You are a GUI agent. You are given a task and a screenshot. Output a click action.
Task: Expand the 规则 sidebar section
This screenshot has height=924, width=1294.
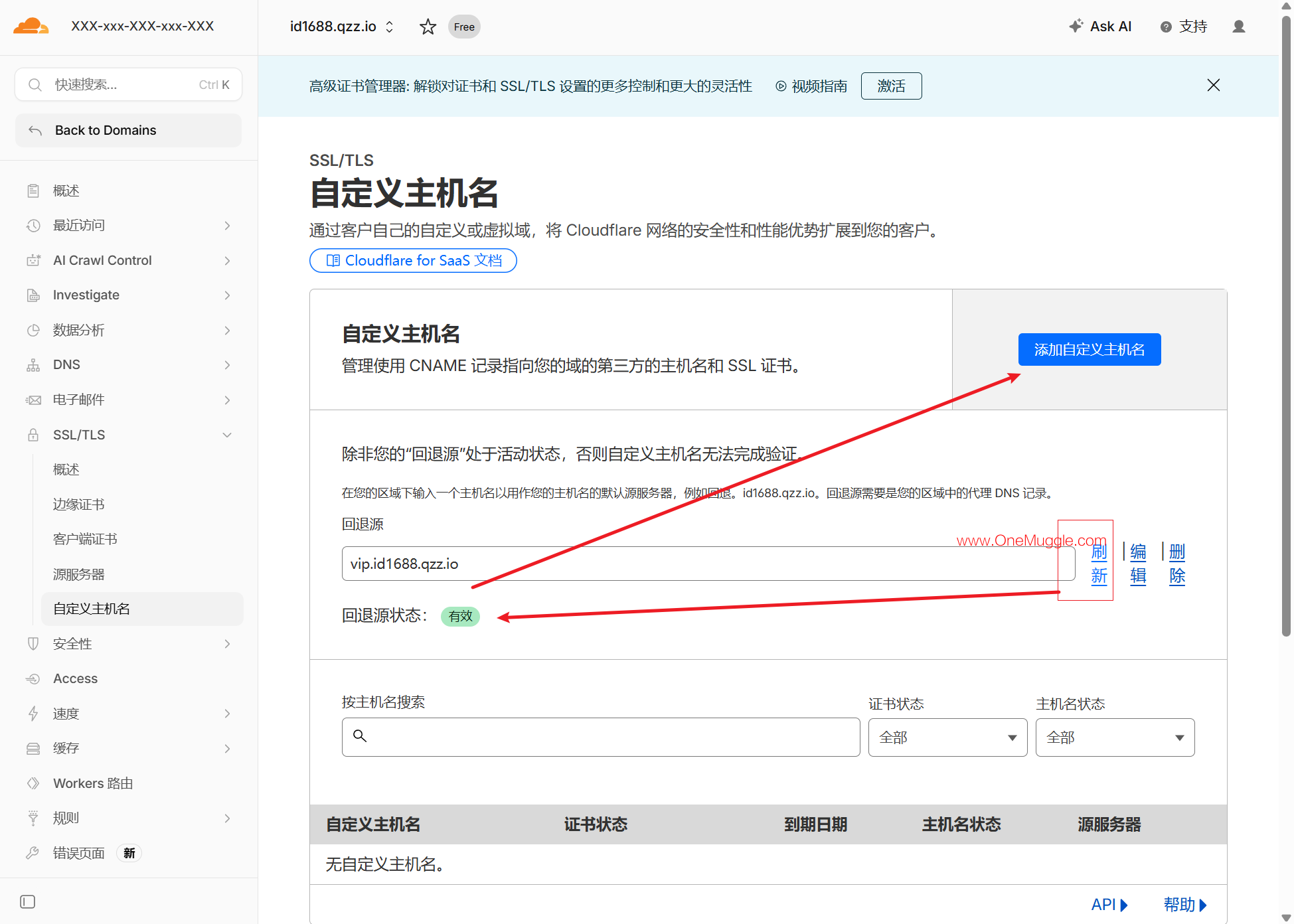tap(227, 818)
